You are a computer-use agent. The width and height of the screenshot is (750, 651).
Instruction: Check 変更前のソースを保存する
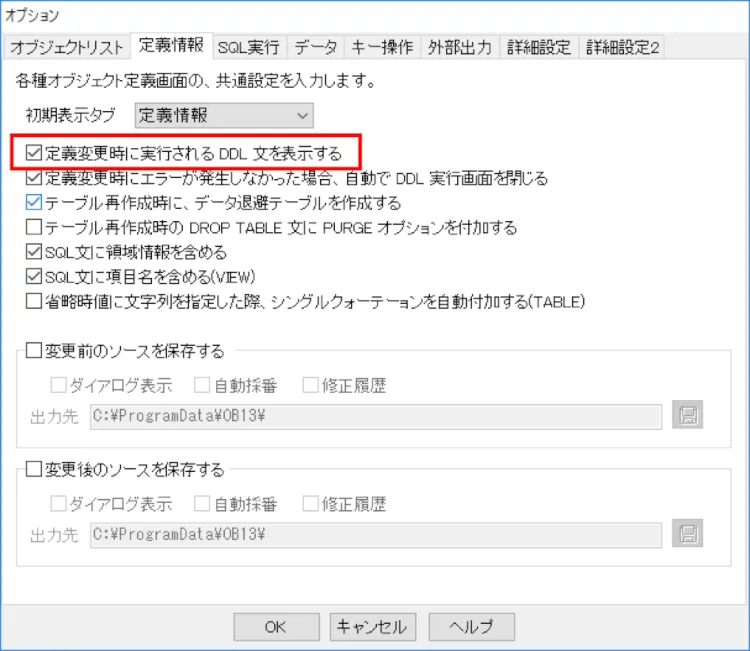[34, 351]
